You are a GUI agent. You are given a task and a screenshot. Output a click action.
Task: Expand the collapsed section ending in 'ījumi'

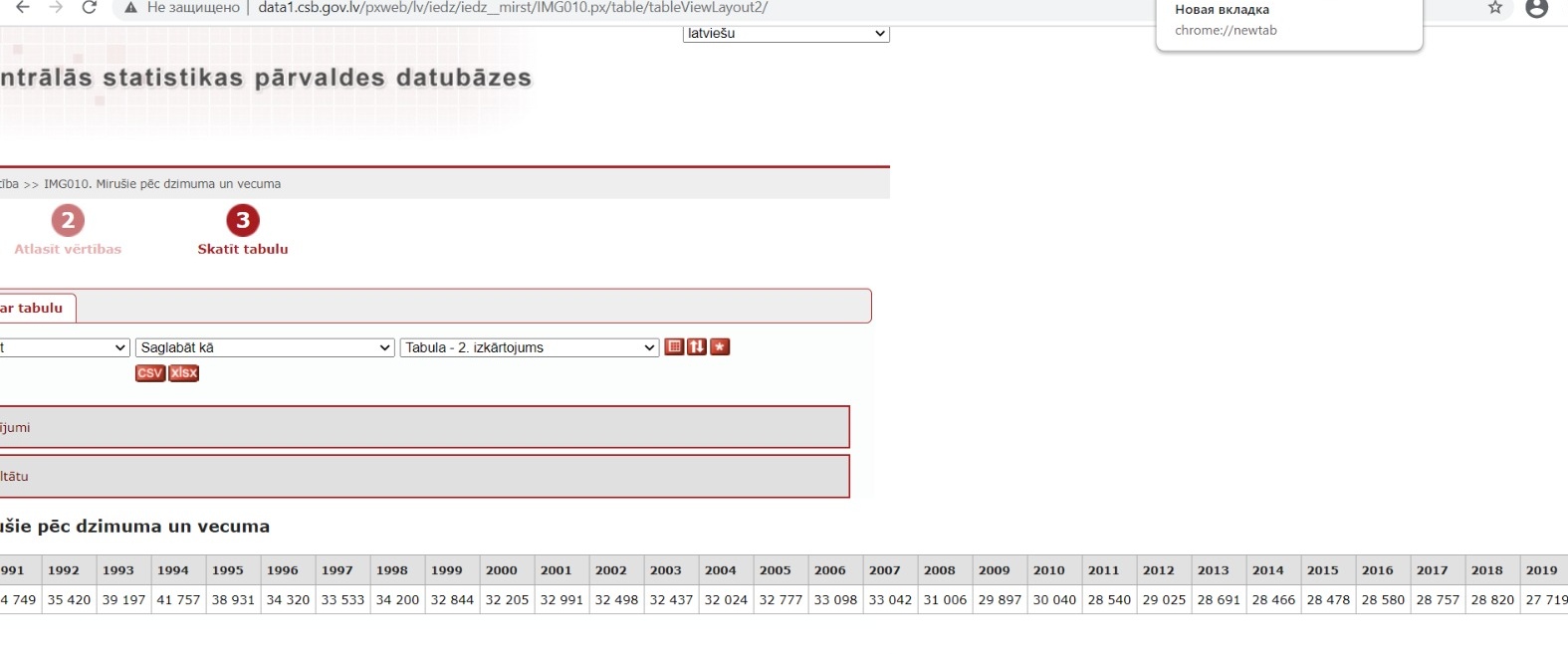click(x=418, y=427)
